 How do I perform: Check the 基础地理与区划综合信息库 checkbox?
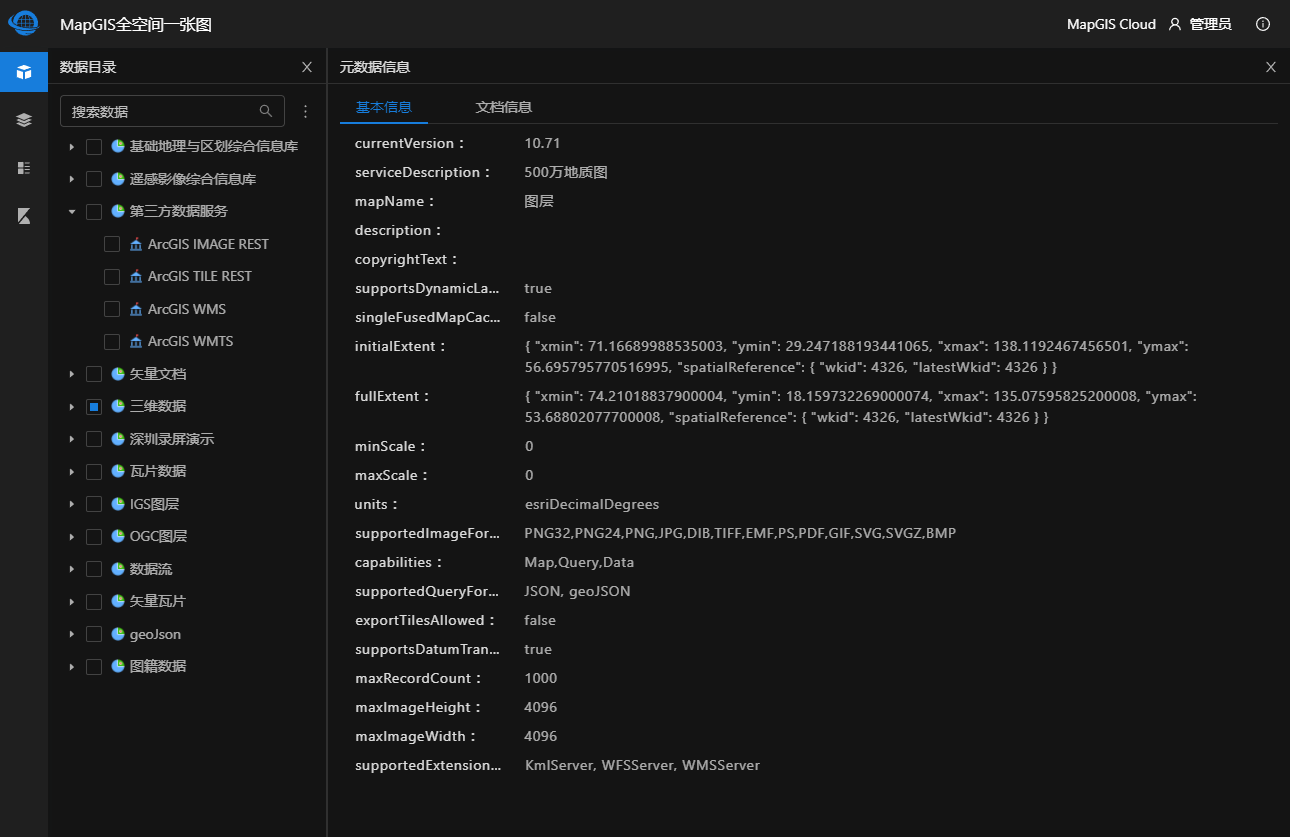coord(94,147)
